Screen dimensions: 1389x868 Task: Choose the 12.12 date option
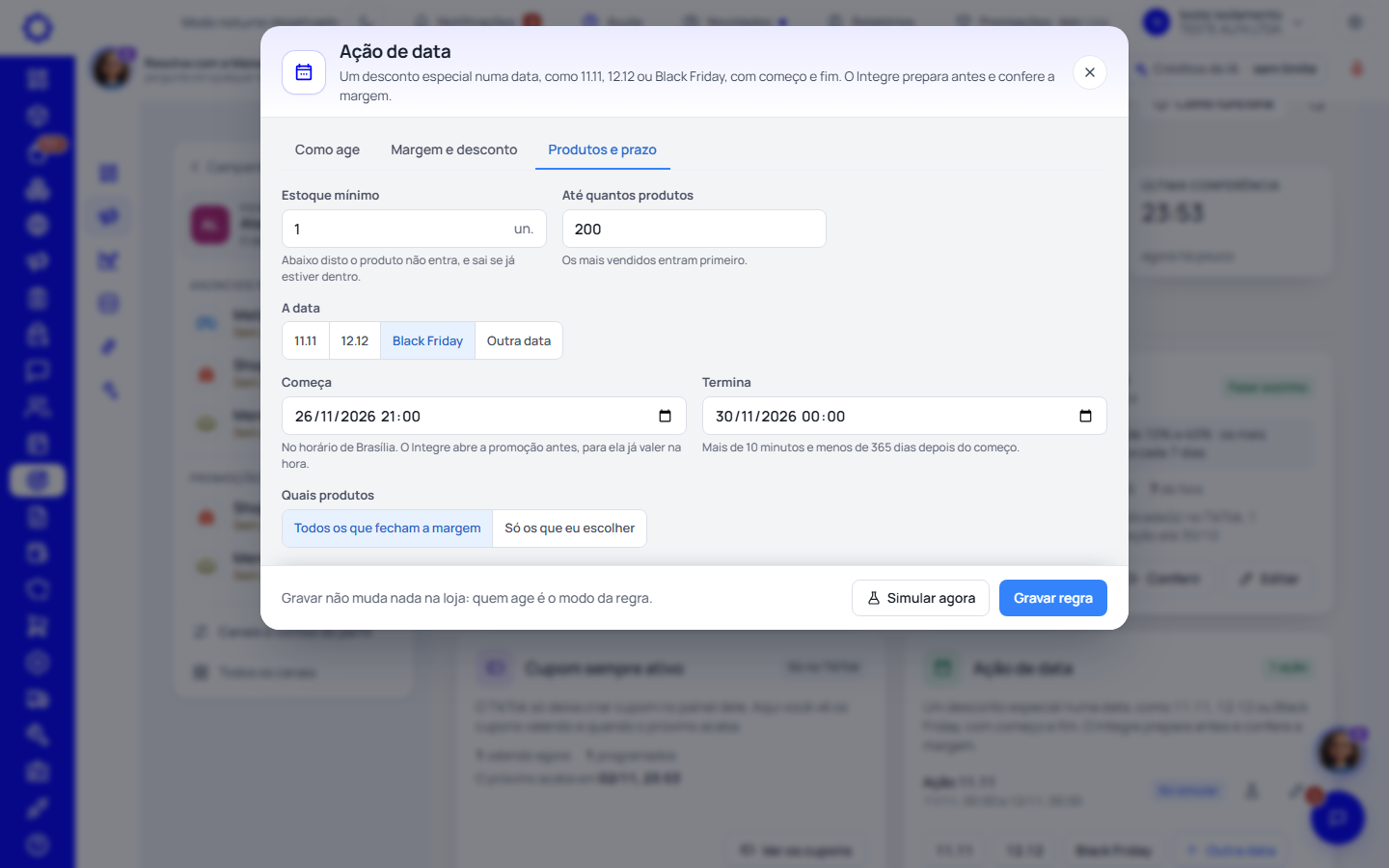tap(355, 340)
